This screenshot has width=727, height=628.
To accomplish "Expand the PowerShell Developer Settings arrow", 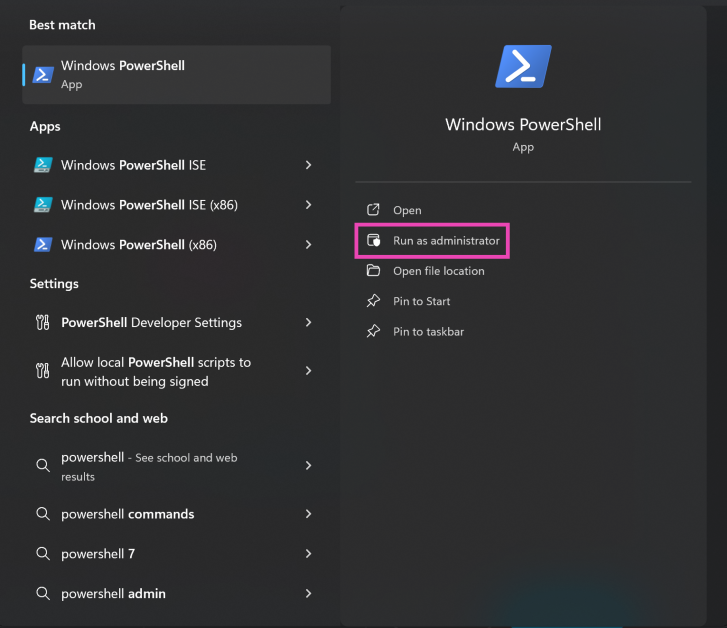I will 308,323.
